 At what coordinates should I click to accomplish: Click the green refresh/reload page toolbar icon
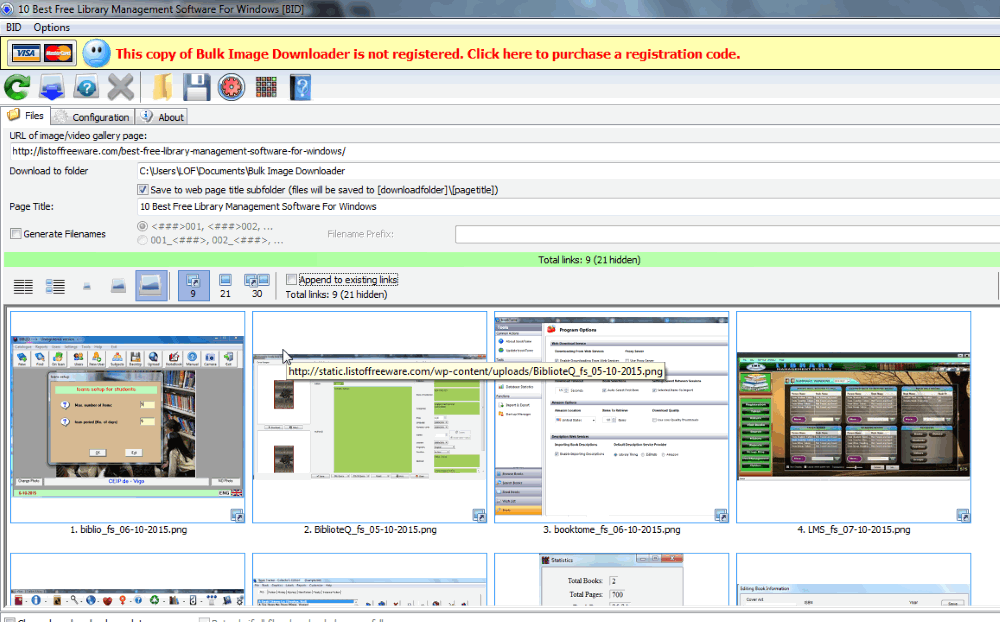click(x=17, y=87)
